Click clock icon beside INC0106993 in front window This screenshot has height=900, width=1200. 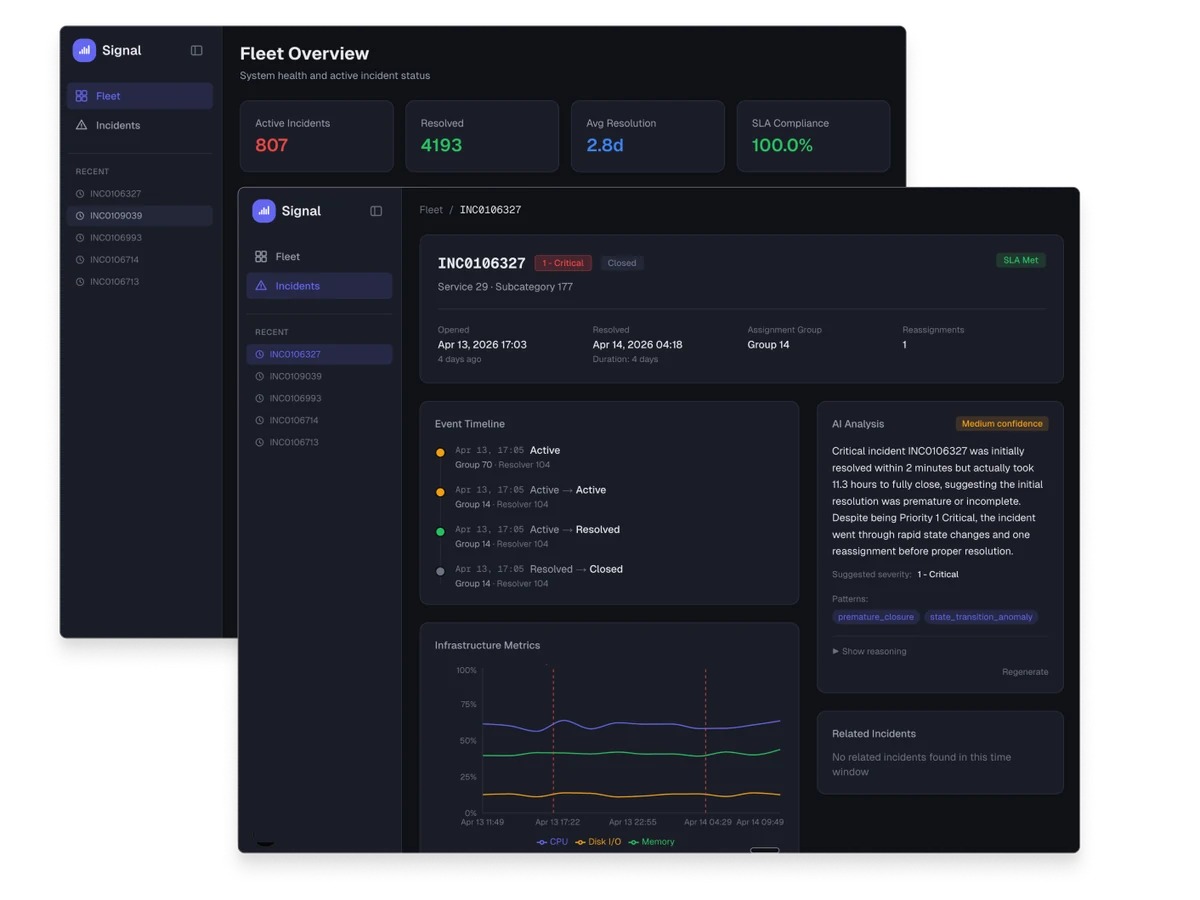pyautogui.click(x=260, y=399)
